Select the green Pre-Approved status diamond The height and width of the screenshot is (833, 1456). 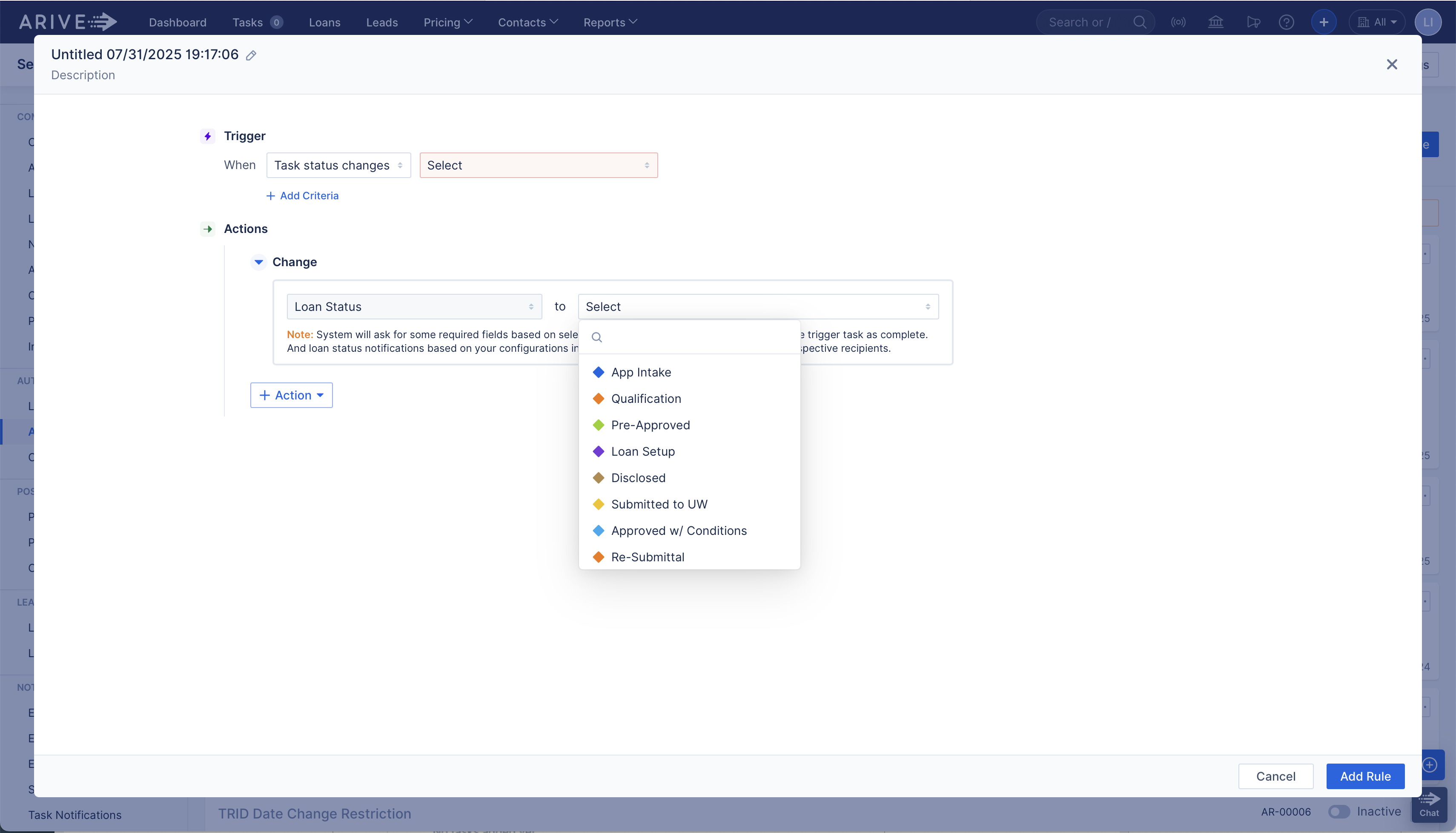pyautogui.click(x=598, y=425)
